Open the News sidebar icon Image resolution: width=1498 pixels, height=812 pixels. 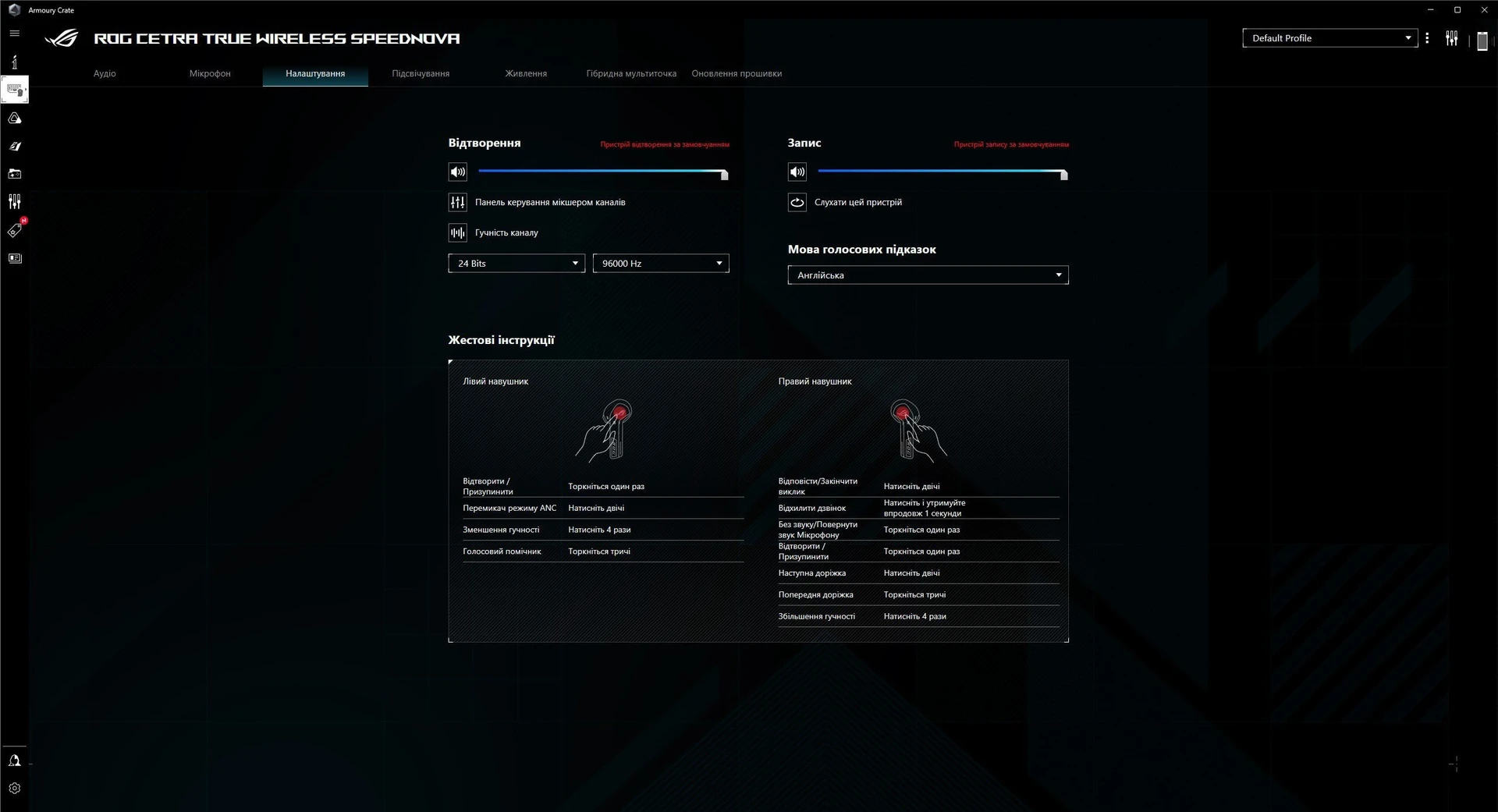(14, 258)
